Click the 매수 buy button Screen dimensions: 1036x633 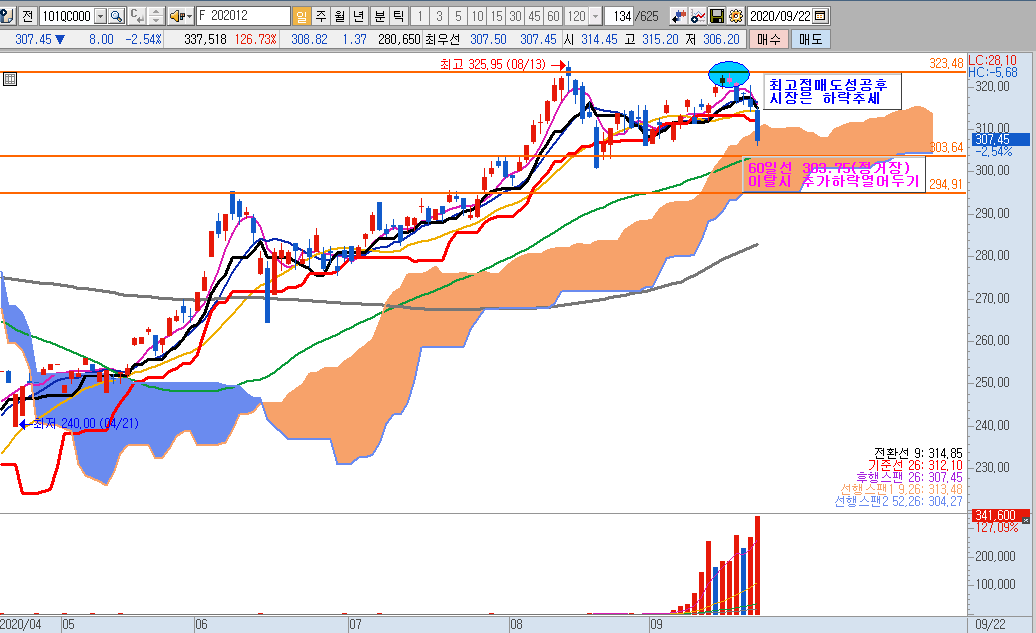coord(768,40)
